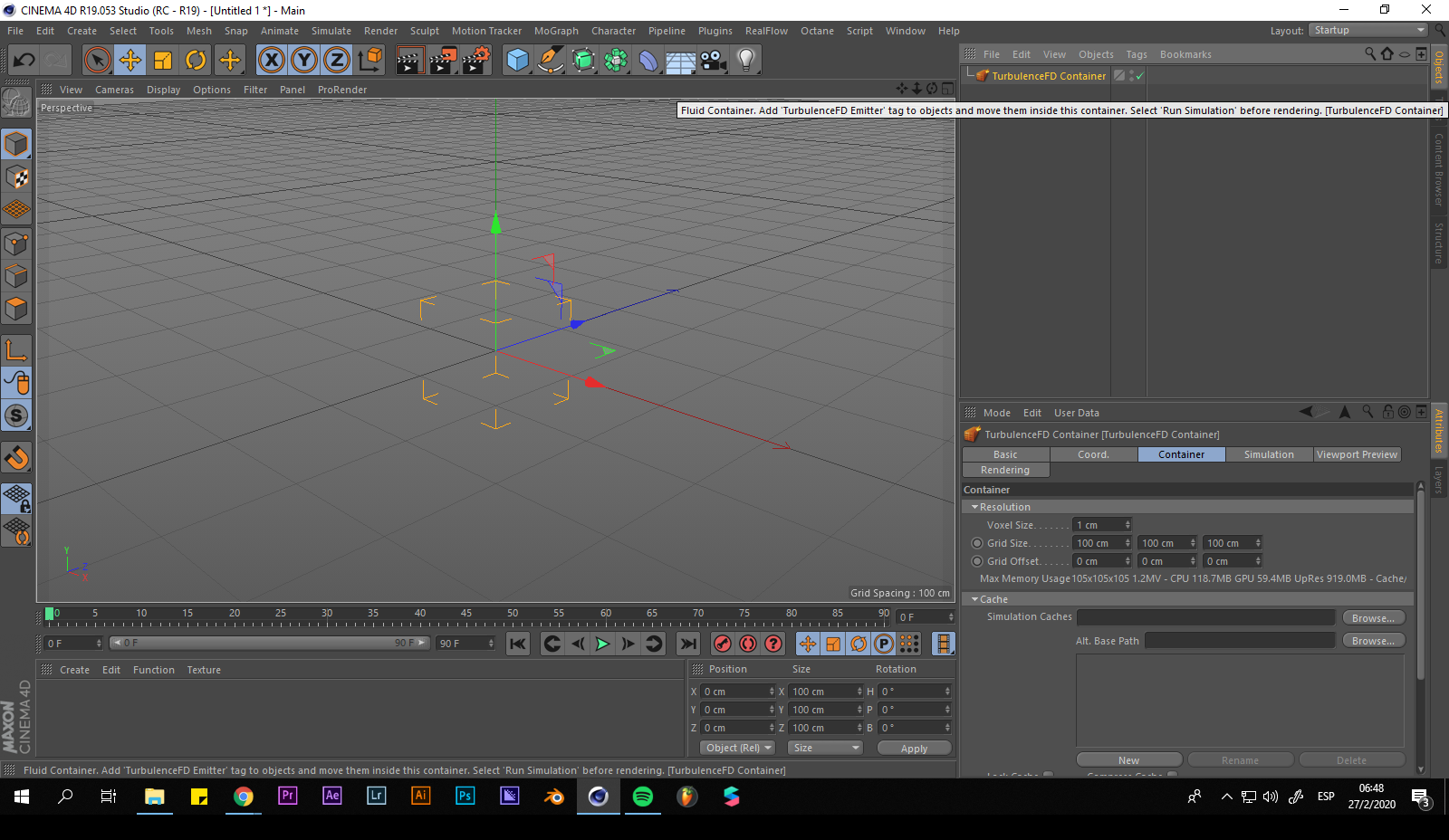Add a Subdivision Surface generator
Image resolution: width=1449 pixels, height=840 pixels.
coord(583,61)
